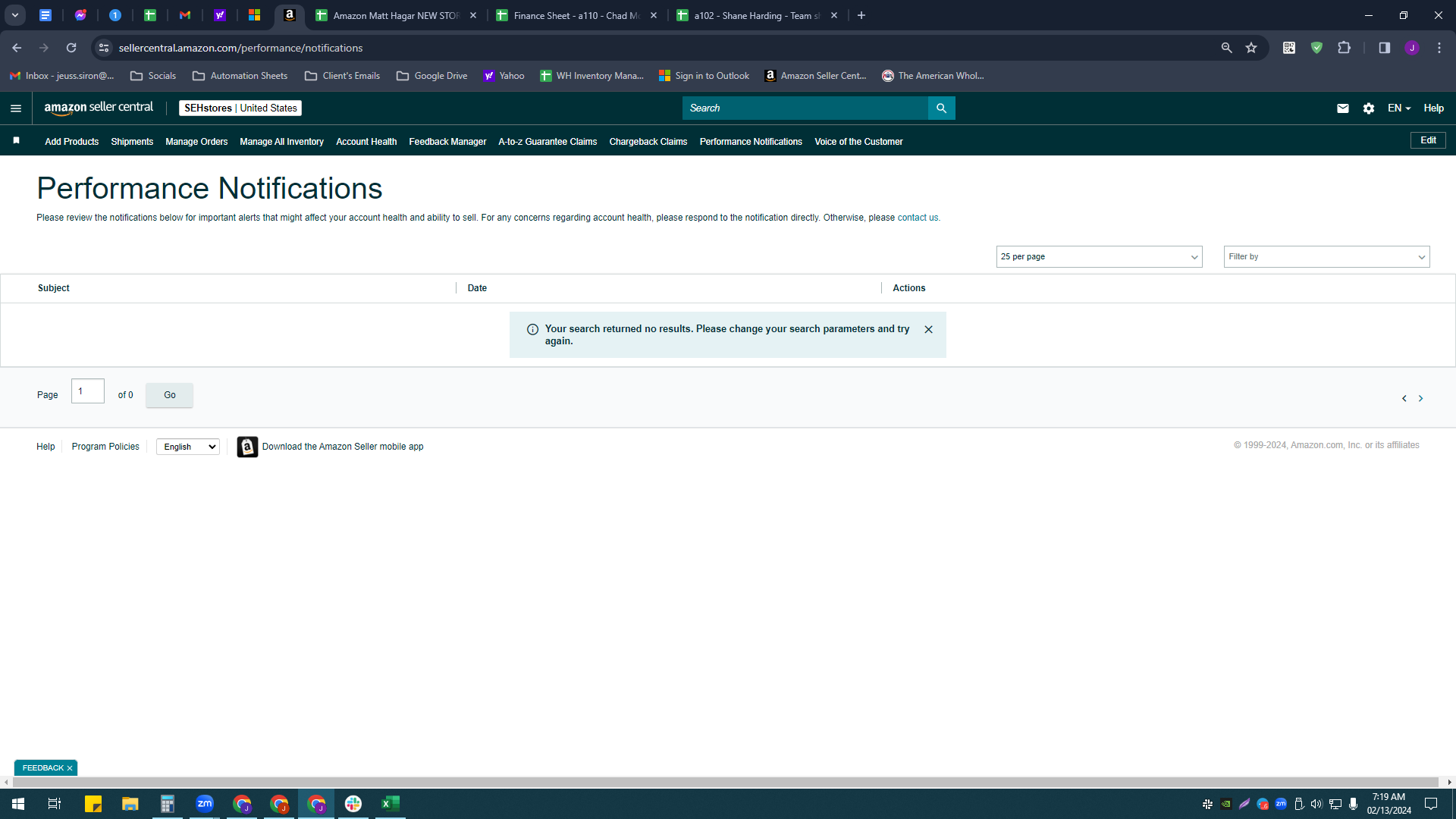This screenshot has height=819, width=1456.
Task: Click the Amazon Seller mobile app icon
Action: point(247,447)
